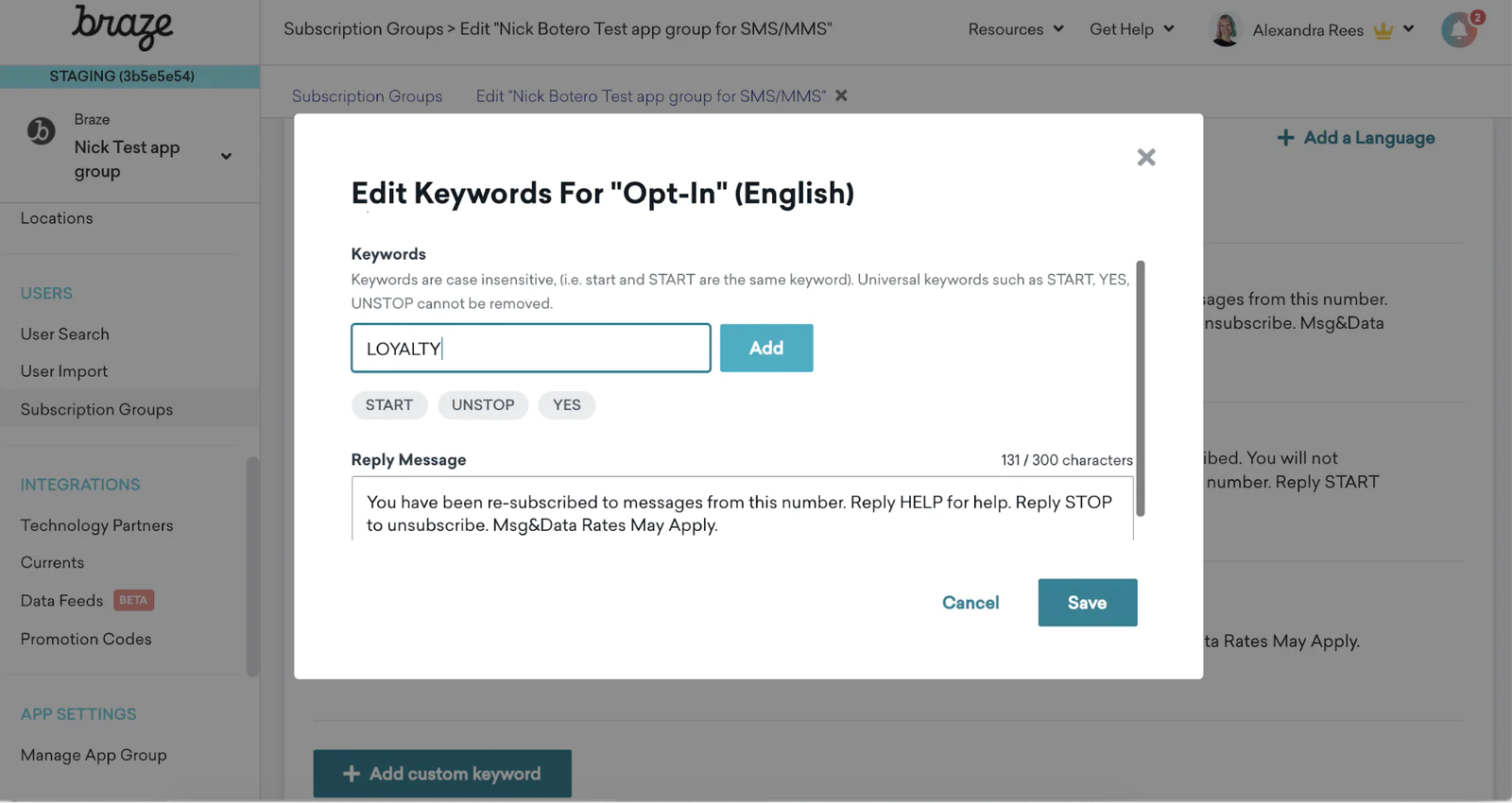Click the Subscription Groups breadcrumb in header
This screenshot has width=1512, height=803.
363,29
